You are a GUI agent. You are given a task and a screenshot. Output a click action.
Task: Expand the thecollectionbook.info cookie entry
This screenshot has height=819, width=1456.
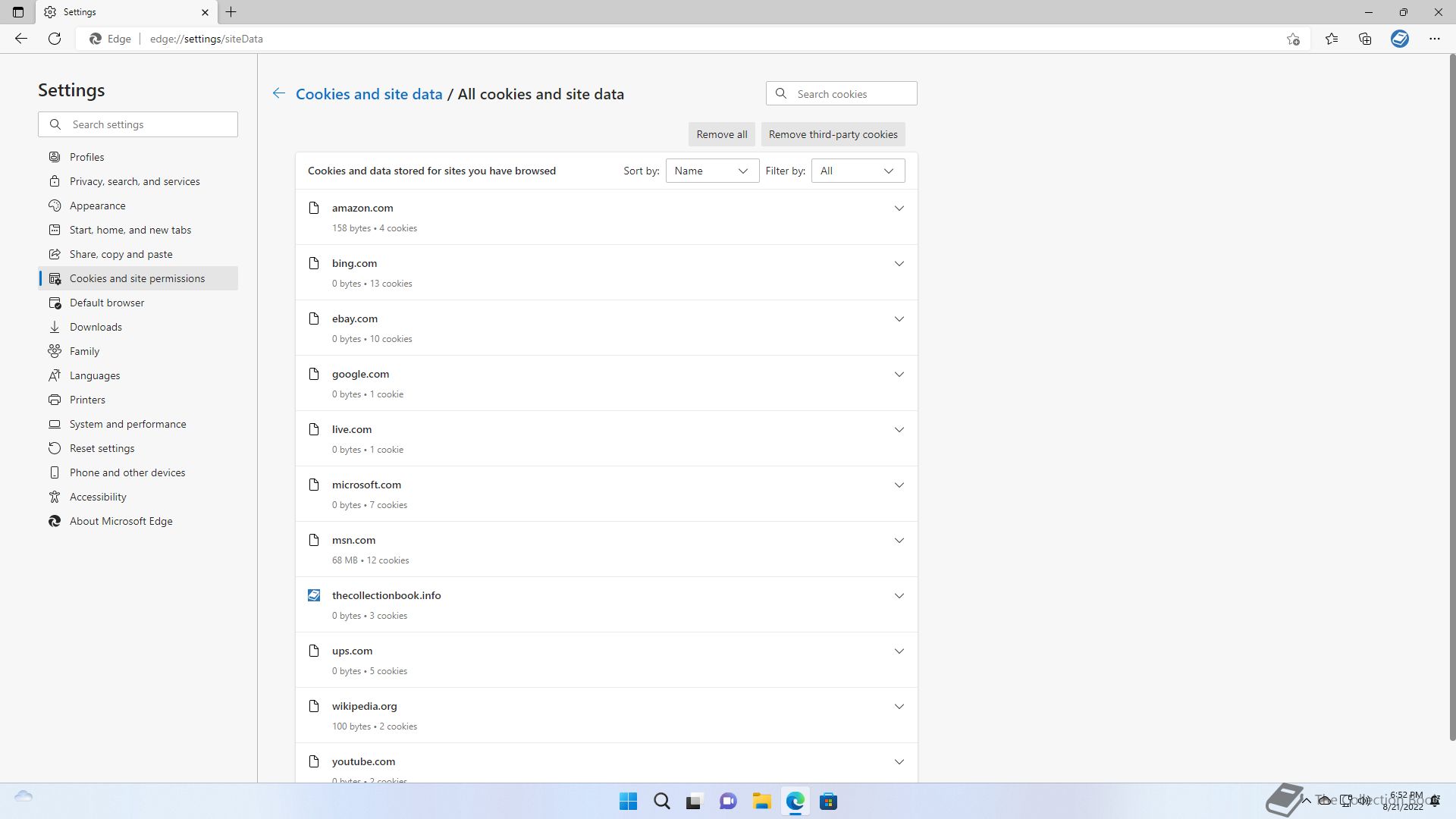(x=899, y=596)
